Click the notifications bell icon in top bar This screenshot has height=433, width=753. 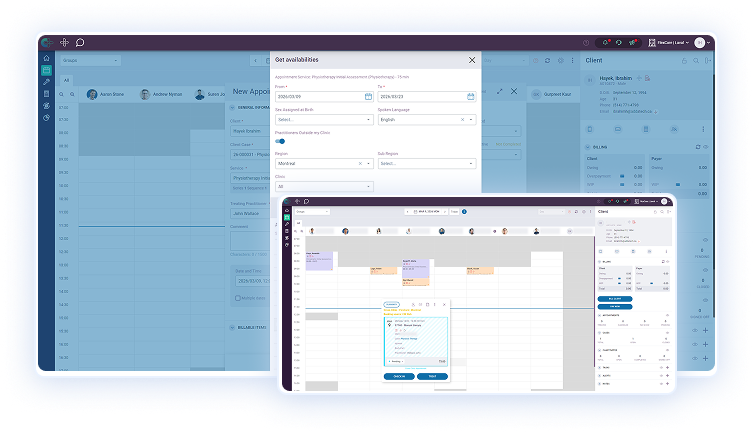605,43
